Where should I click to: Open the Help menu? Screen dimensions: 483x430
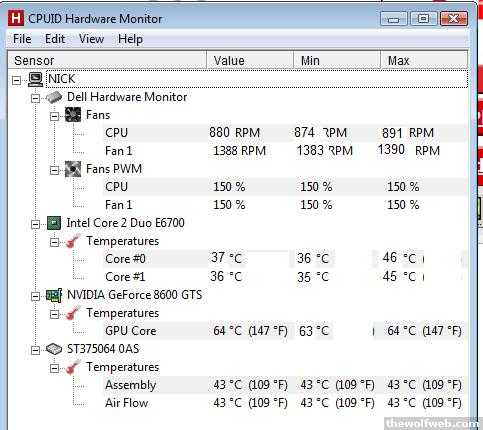point(130,39)
